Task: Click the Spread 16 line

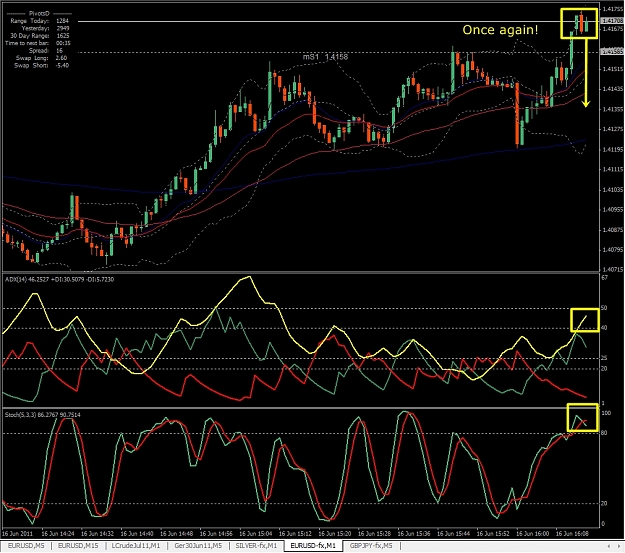Action: tap(46, 51)
